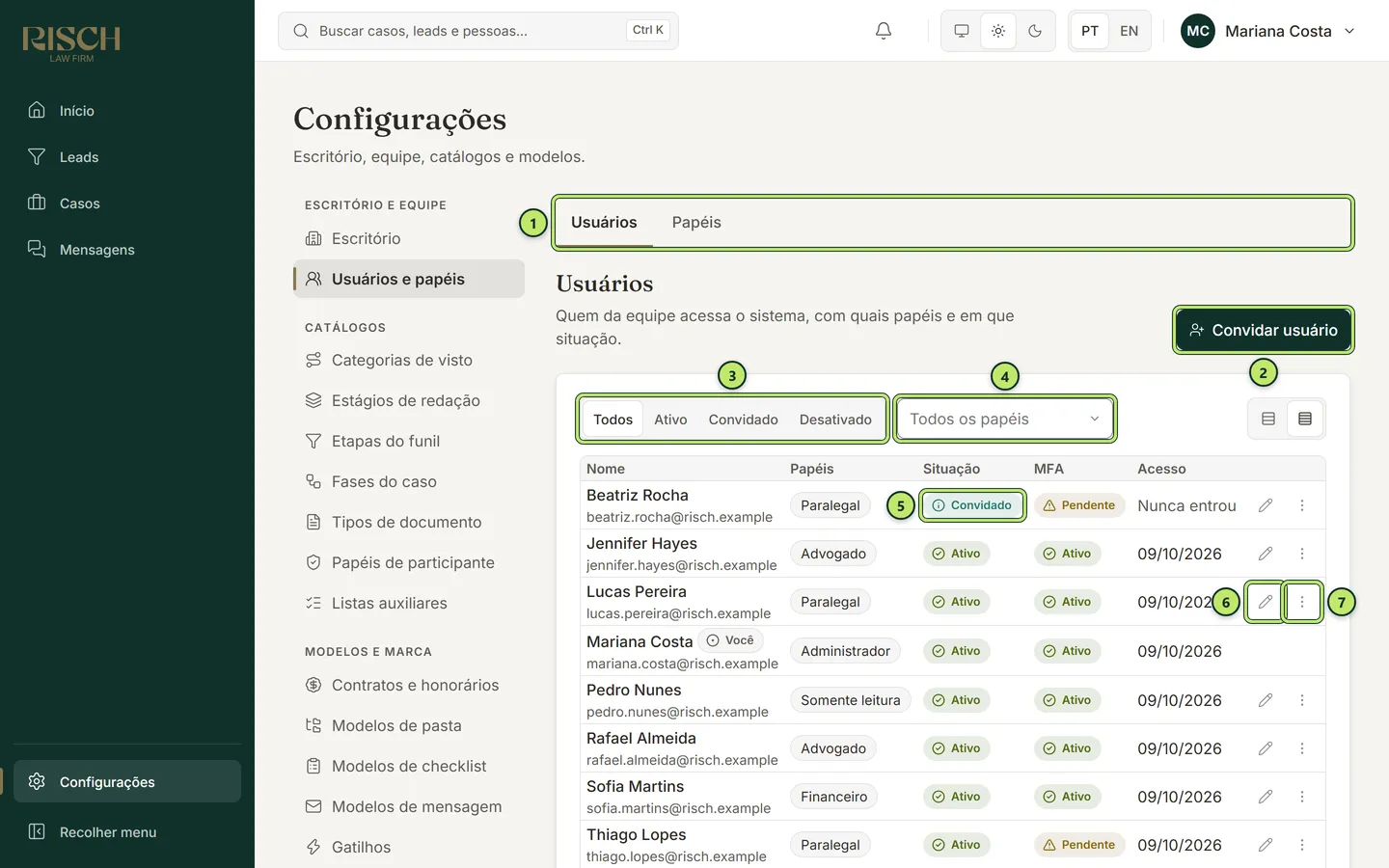Switch to compact row density view
Image resolution: width=1389 pixels, height=868 pixels.
click(1305, 419)
